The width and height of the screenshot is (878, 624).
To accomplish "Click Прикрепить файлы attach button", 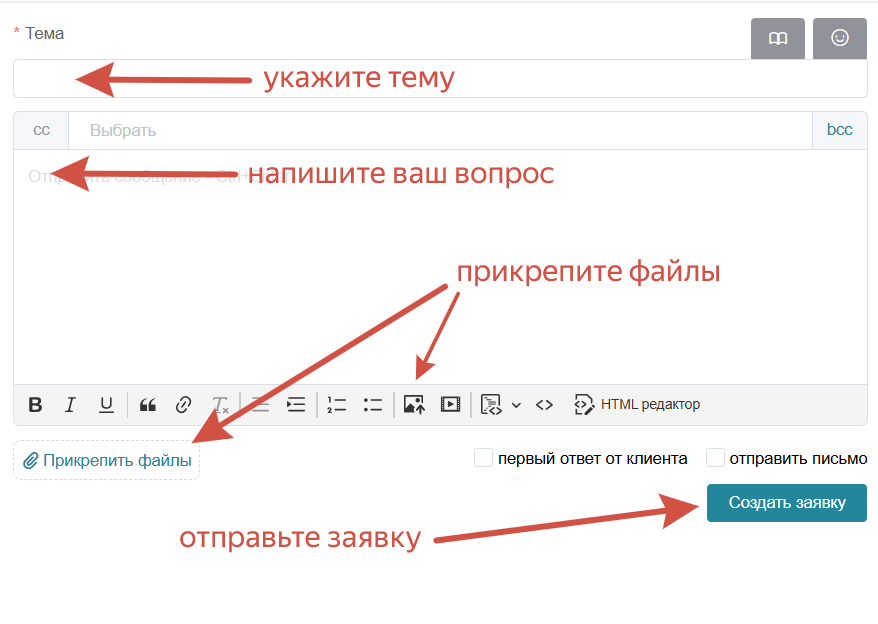I will pos(106,460).
